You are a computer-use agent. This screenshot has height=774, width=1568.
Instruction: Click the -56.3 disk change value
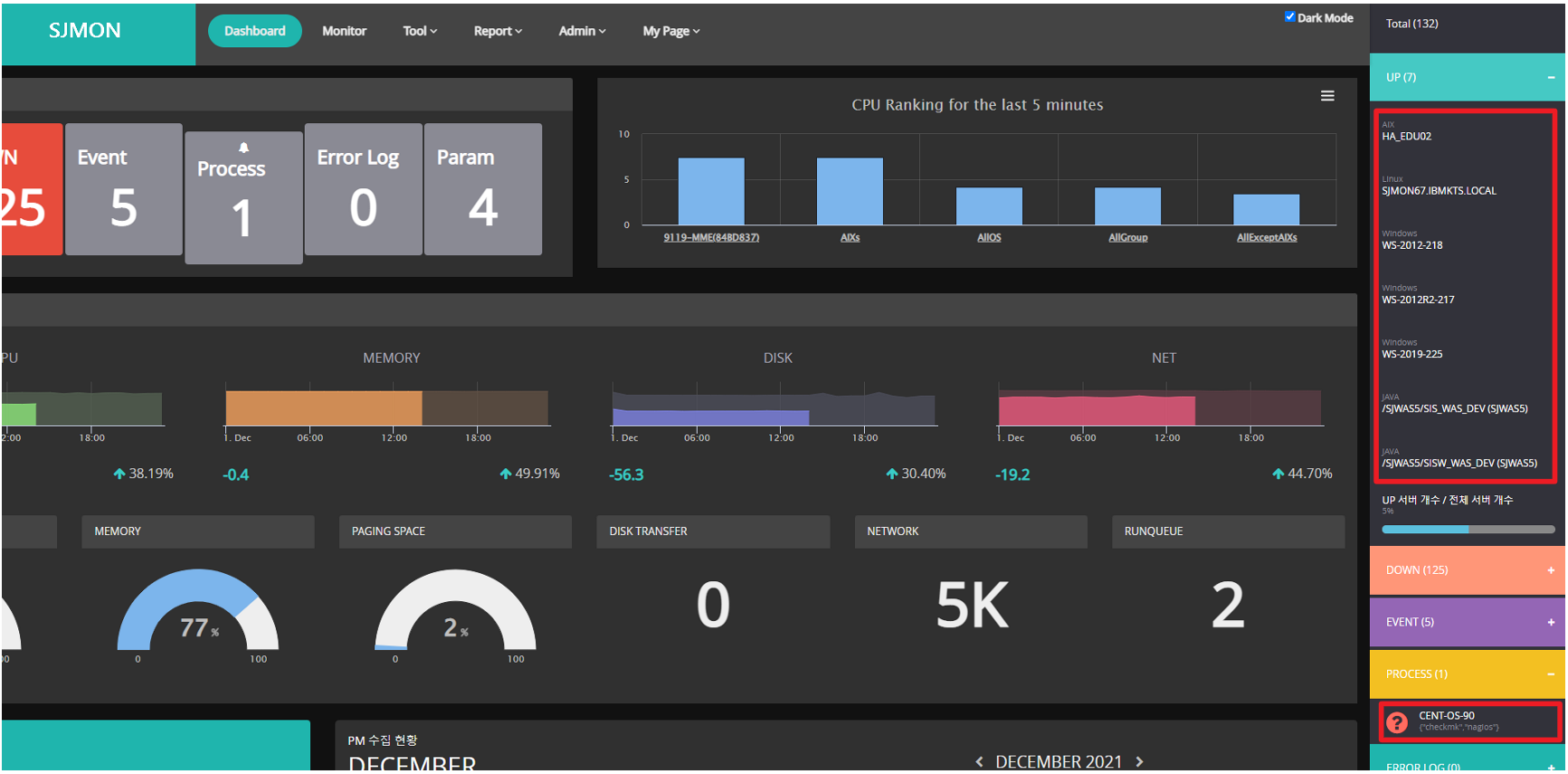click(626, 474)
